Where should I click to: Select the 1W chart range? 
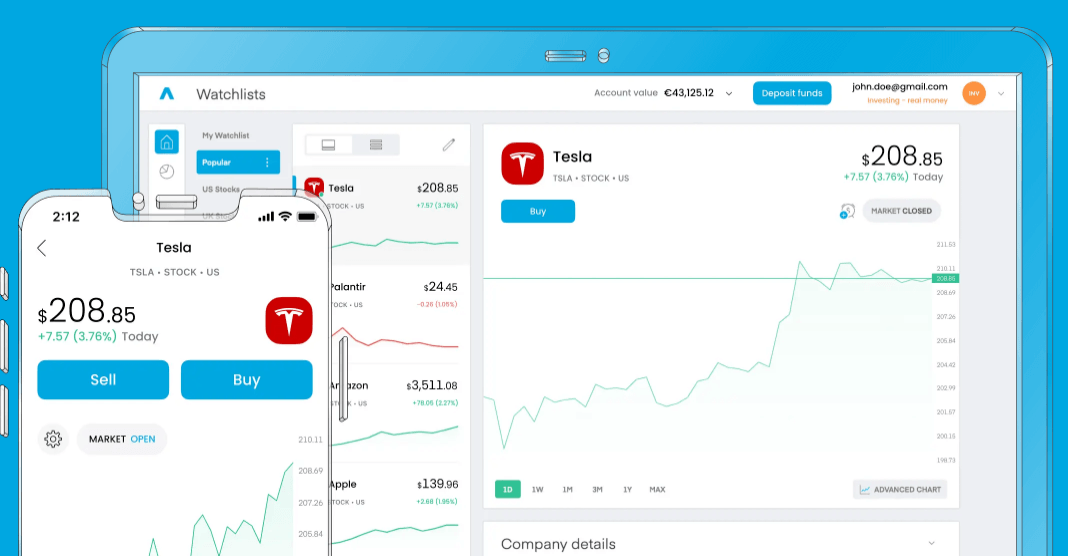pyautogui.click(x=537, y=489)
